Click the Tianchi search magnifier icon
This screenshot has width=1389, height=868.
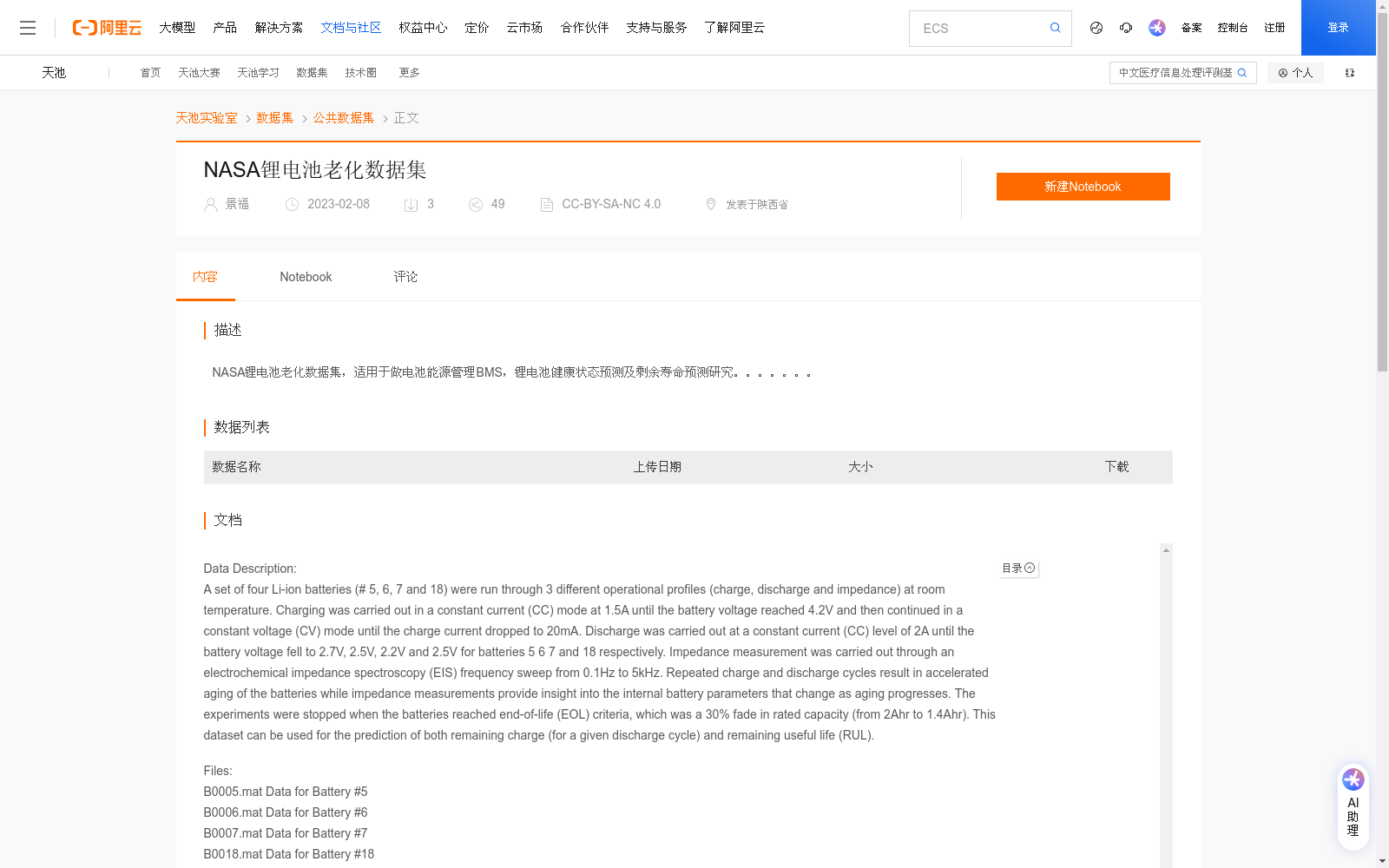(x=1242, y=73)
